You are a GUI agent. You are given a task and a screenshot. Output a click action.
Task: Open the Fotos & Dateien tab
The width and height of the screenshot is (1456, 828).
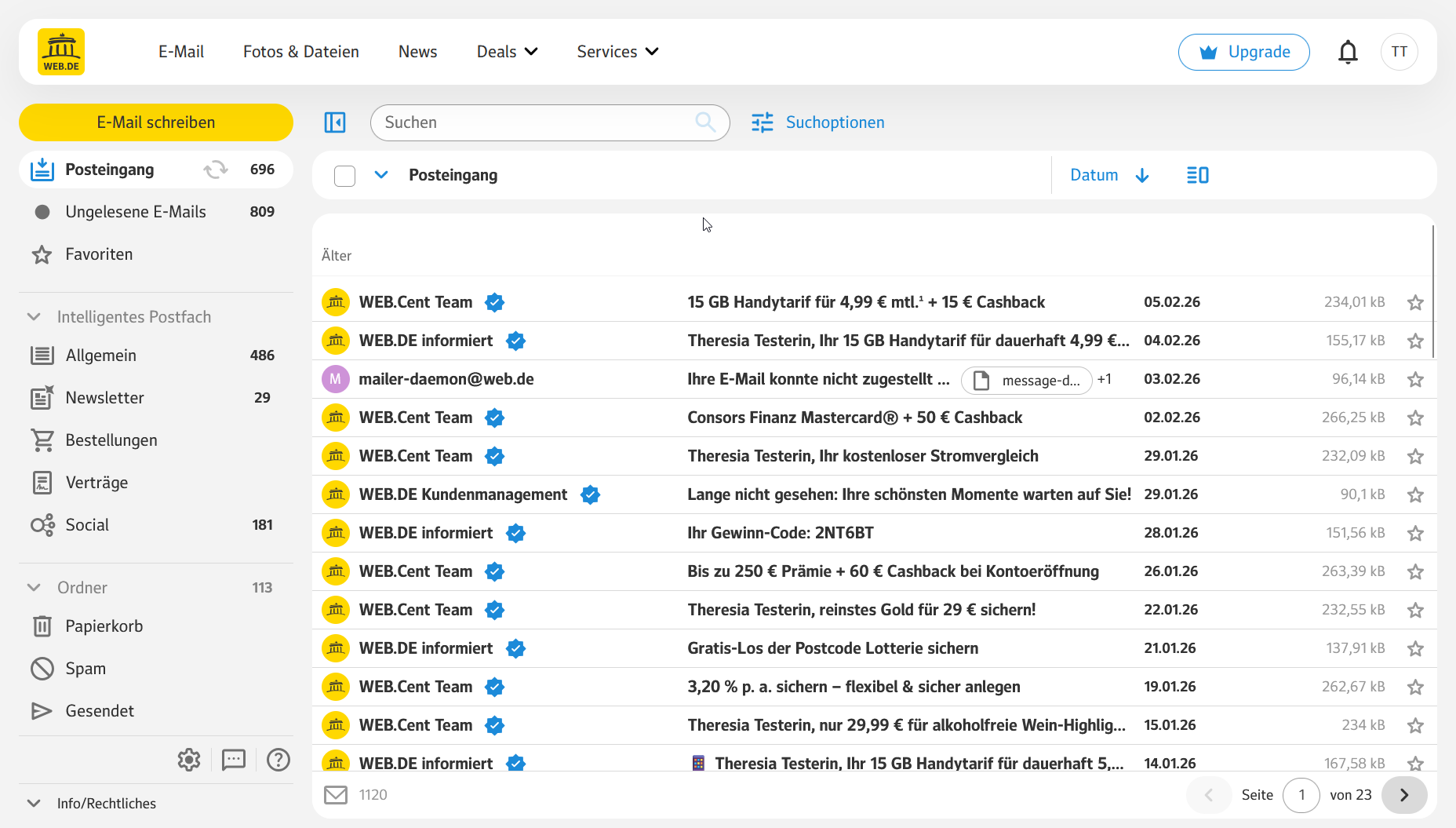point(301,52)
